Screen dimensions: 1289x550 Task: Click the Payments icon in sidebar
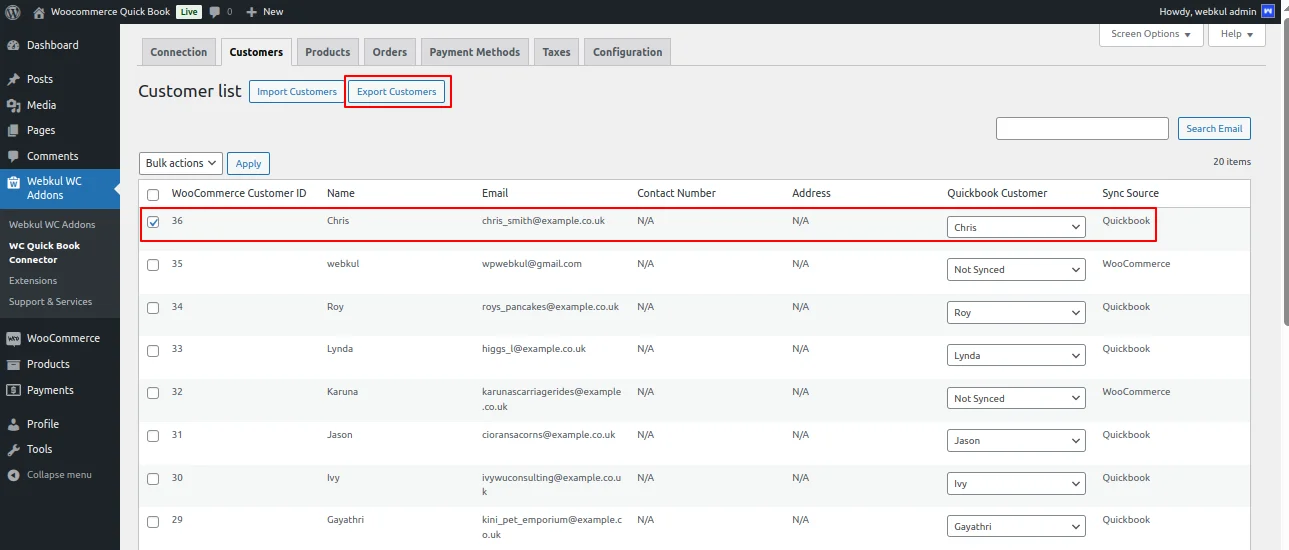[14, 390]
